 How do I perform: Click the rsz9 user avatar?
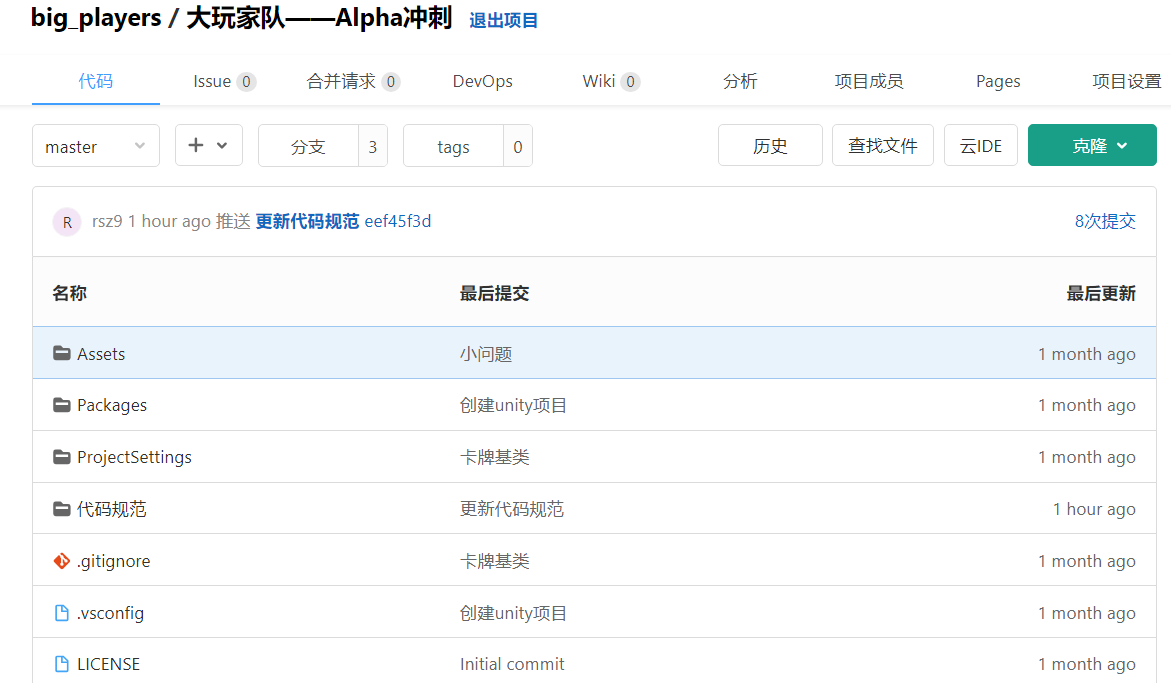click(x=67, y=222)
